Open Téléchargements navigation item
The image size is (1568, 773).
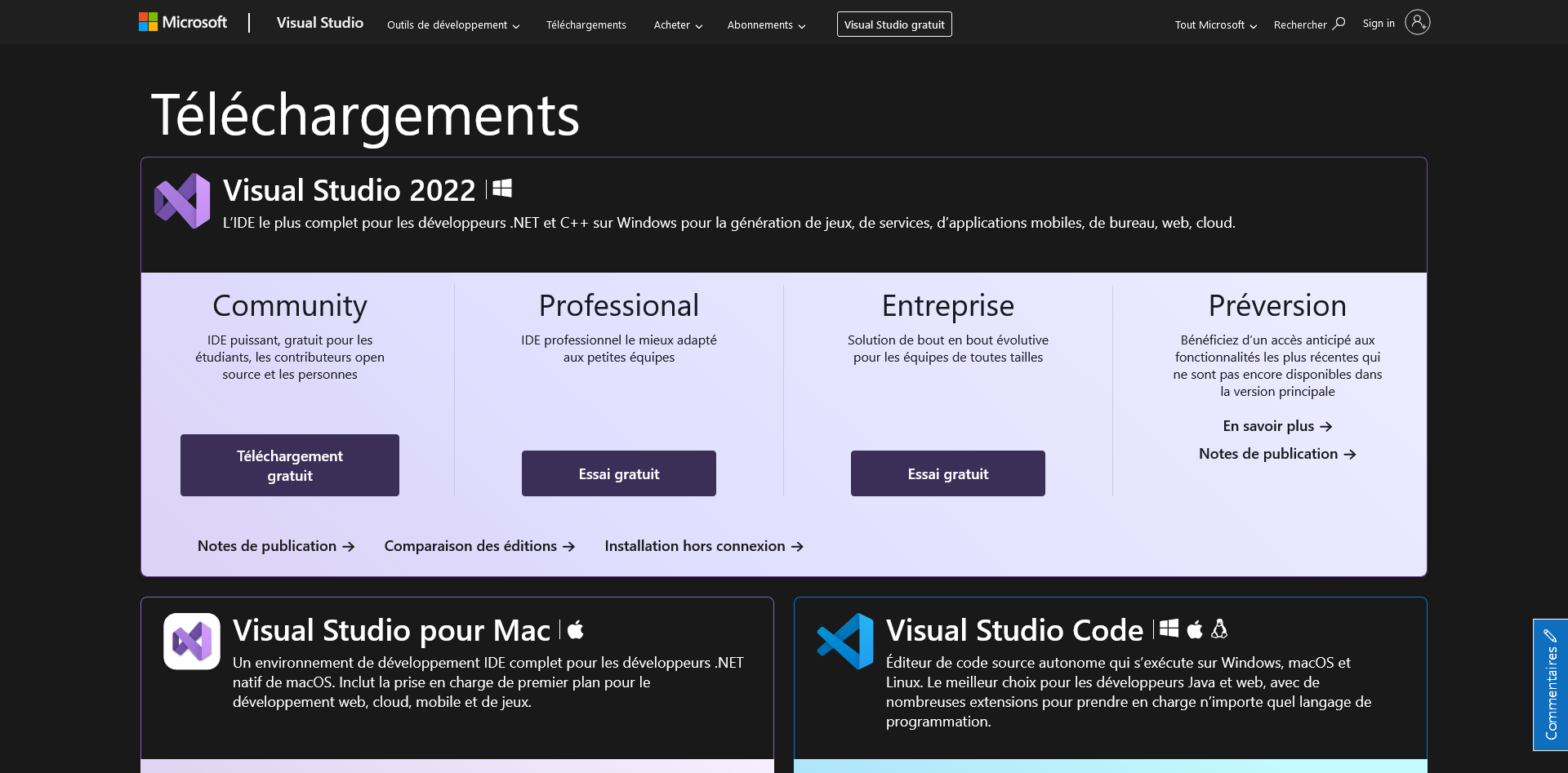tap(586, 25)
